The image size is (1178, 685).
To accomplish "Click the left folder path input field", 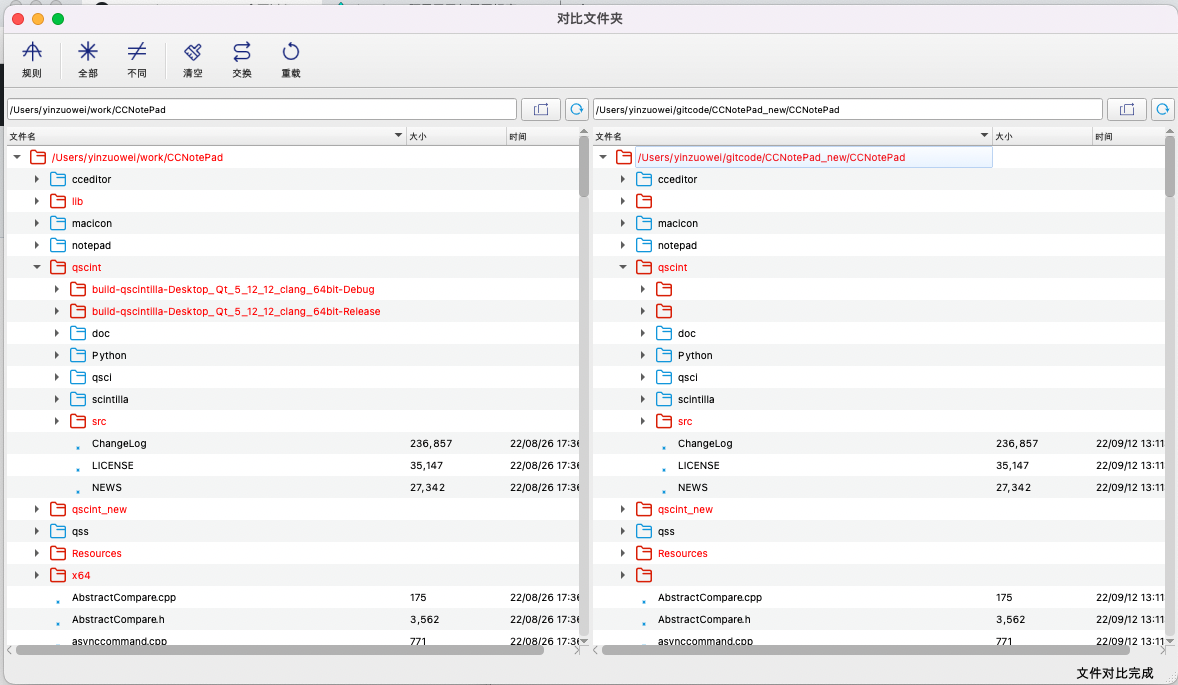I will coord(261,109).
